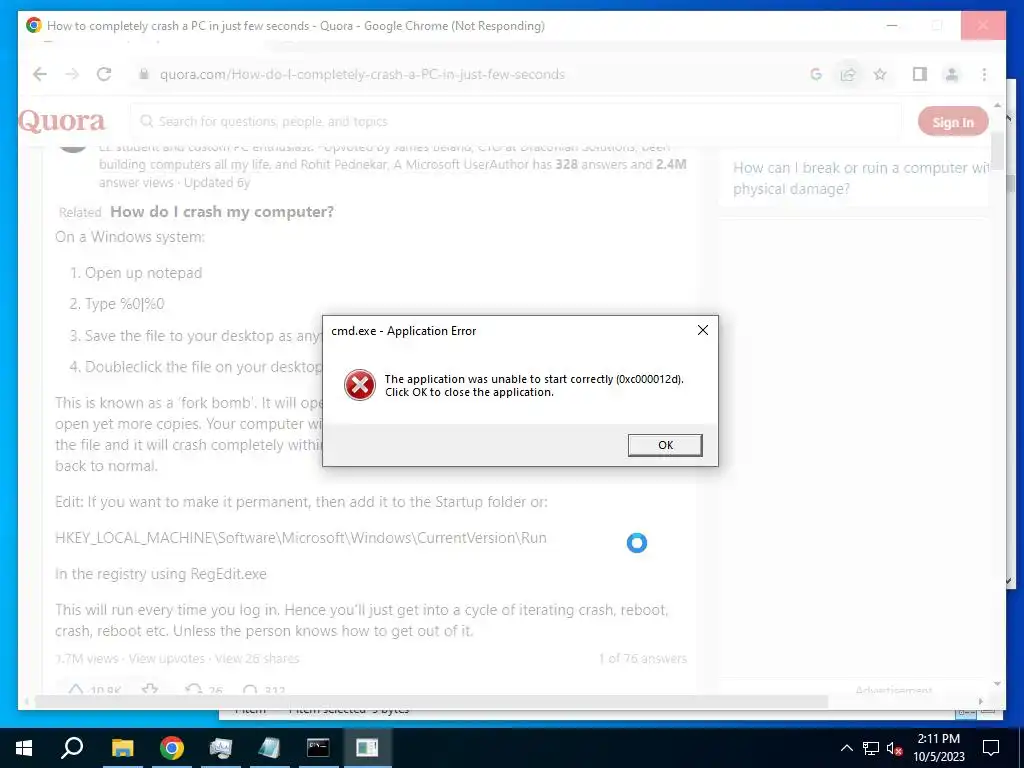Open File Explorer from the taskbar
The width and height of the screenshot is (1024, 768).
(x=122, y=748)
